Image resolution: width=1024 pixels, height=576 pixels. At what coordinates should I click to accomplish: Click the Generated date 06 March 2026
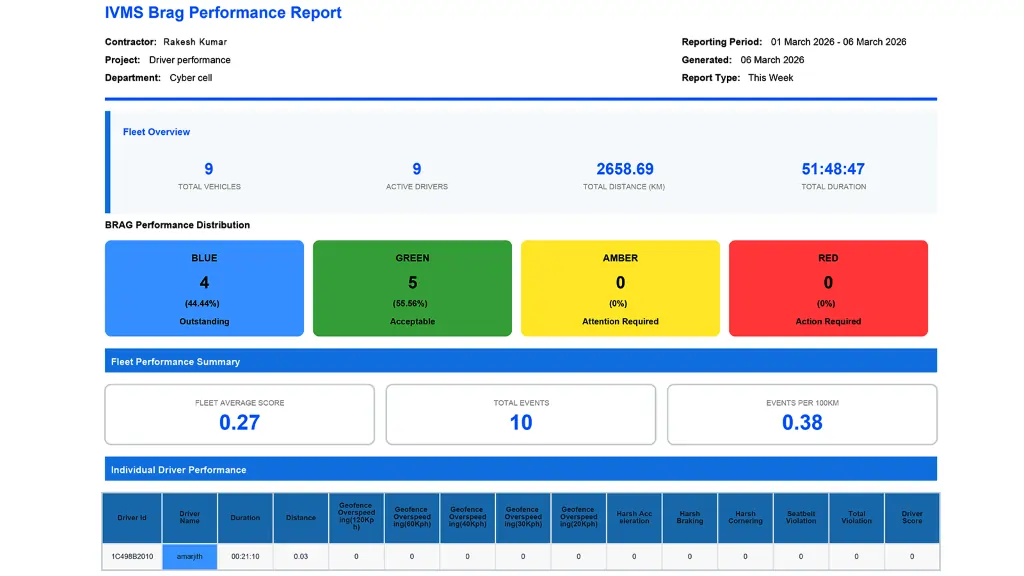point(772,60)
